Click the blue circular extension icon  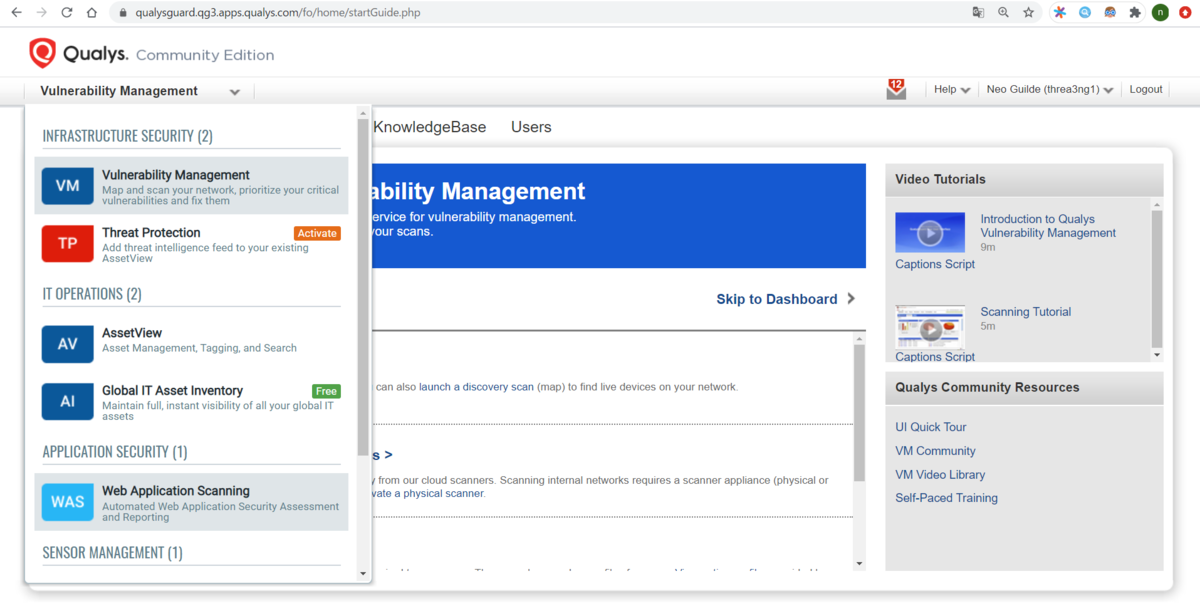click(1085, 13)
